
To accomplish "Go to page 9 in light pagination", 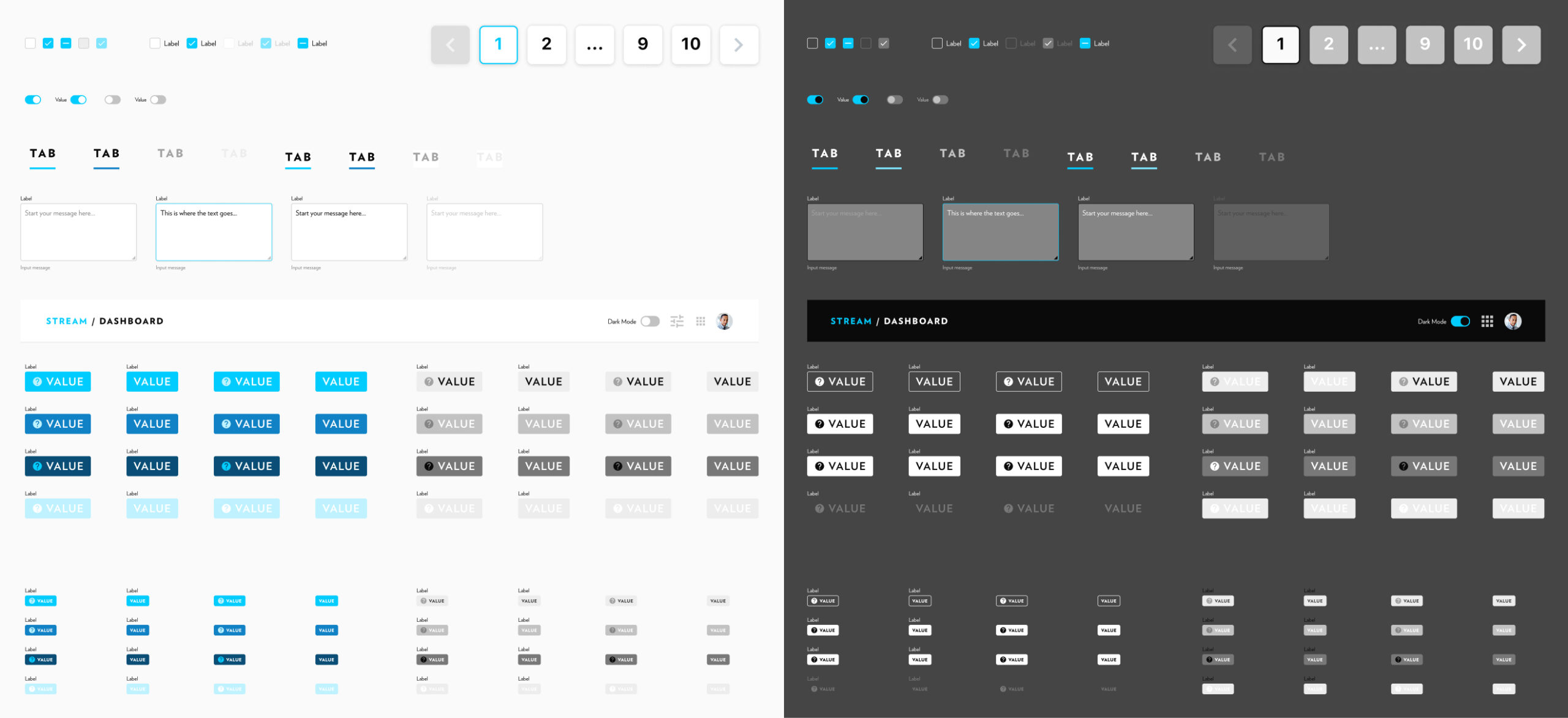I will click(x=643, y=45).
